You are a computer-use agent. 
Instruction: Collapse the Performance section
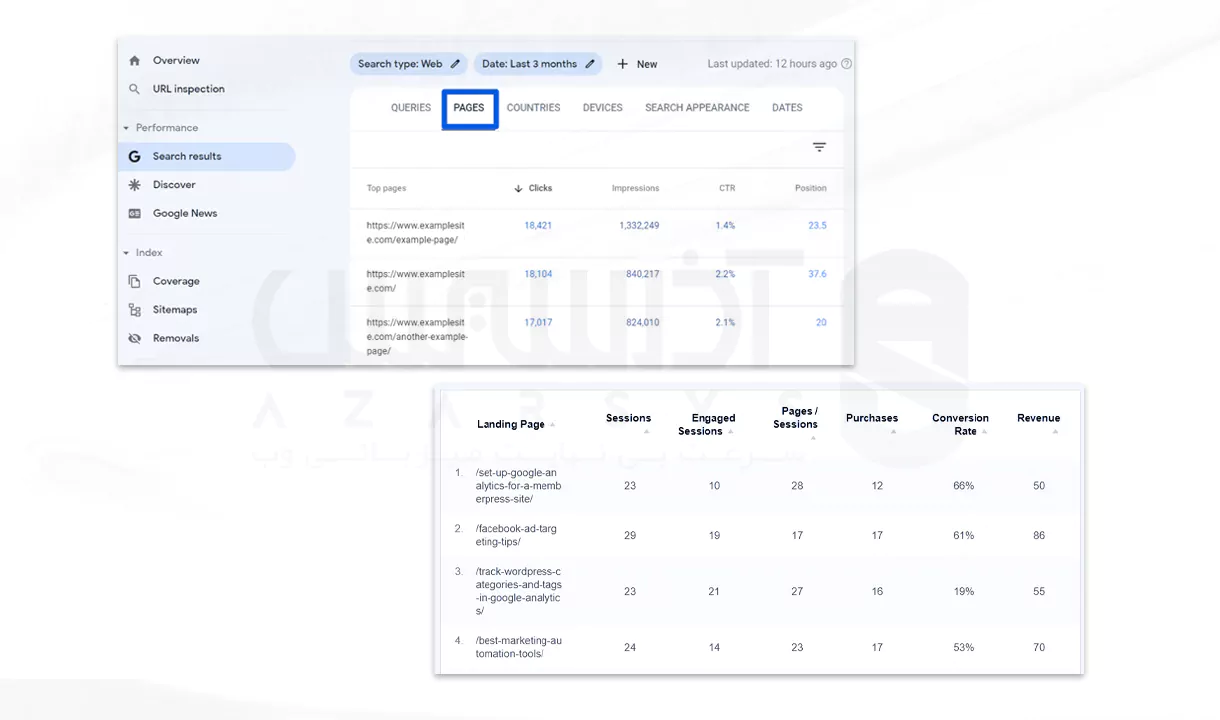(x=126, y=128)
